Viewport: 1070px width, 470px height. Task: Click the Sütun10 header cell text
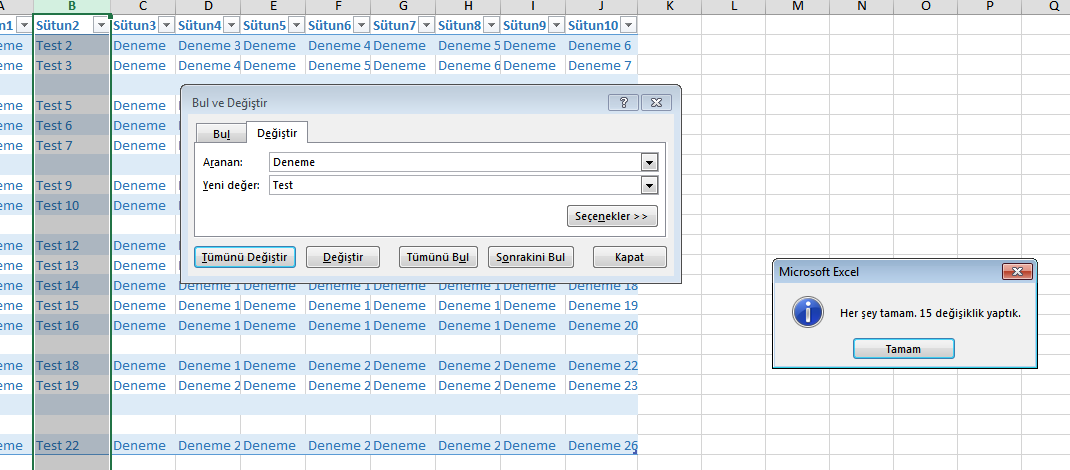point(593,25)
